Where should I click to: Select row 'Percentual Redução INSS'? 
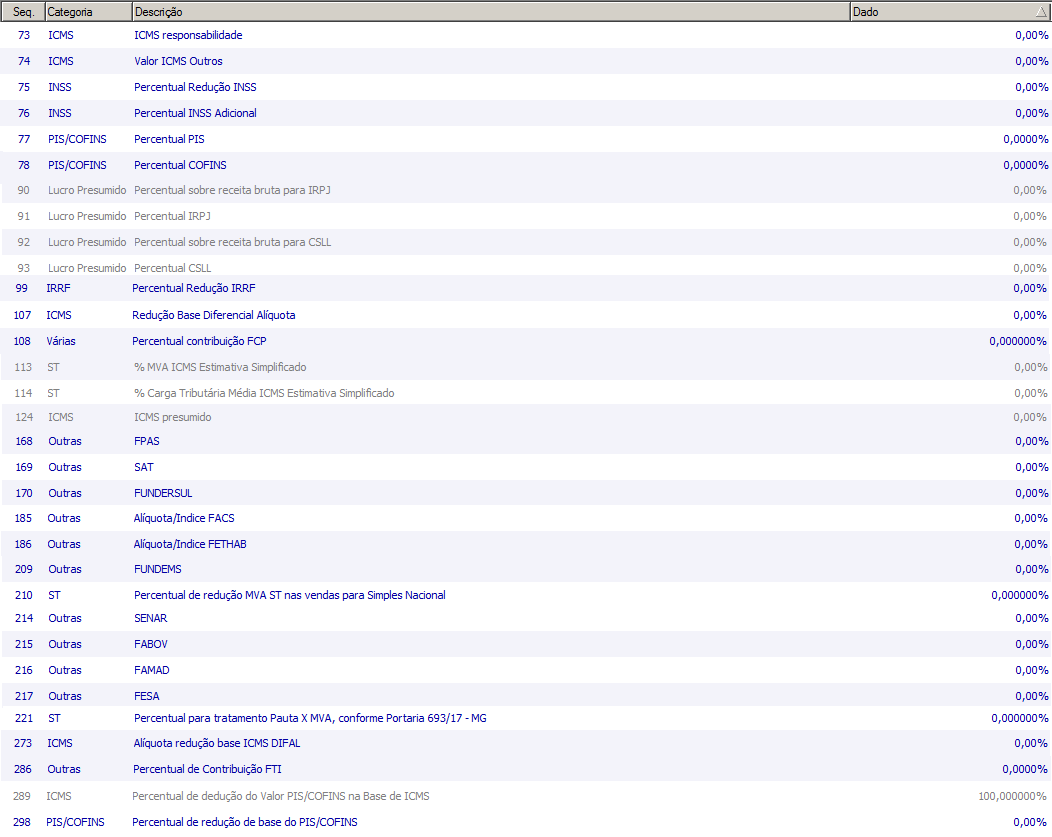(526, 87)
